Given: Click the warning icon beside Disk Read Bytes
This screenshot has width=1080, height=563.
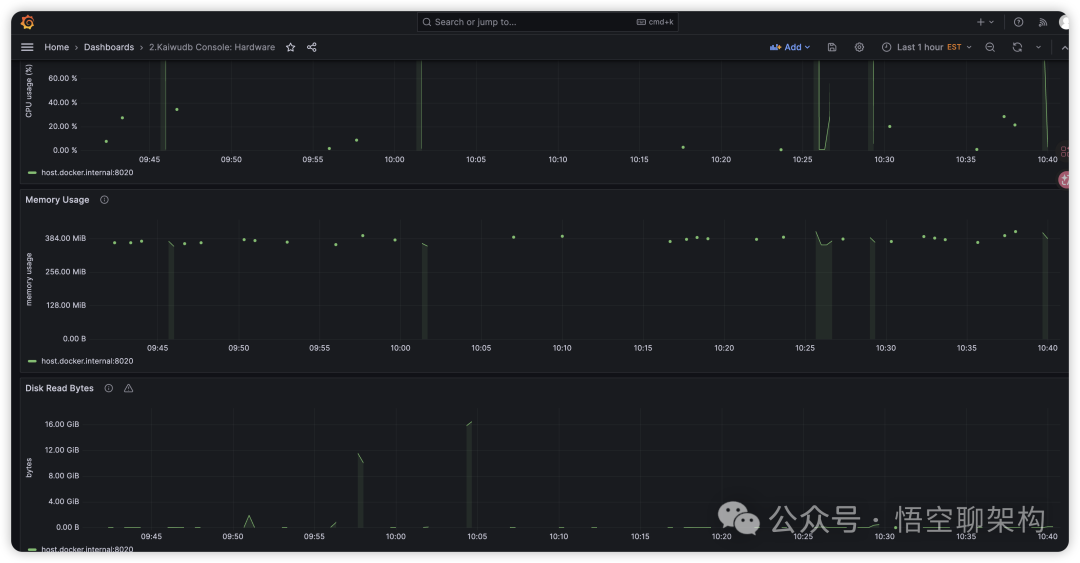Looking at the screenshot, I should (x=128, y=388).
